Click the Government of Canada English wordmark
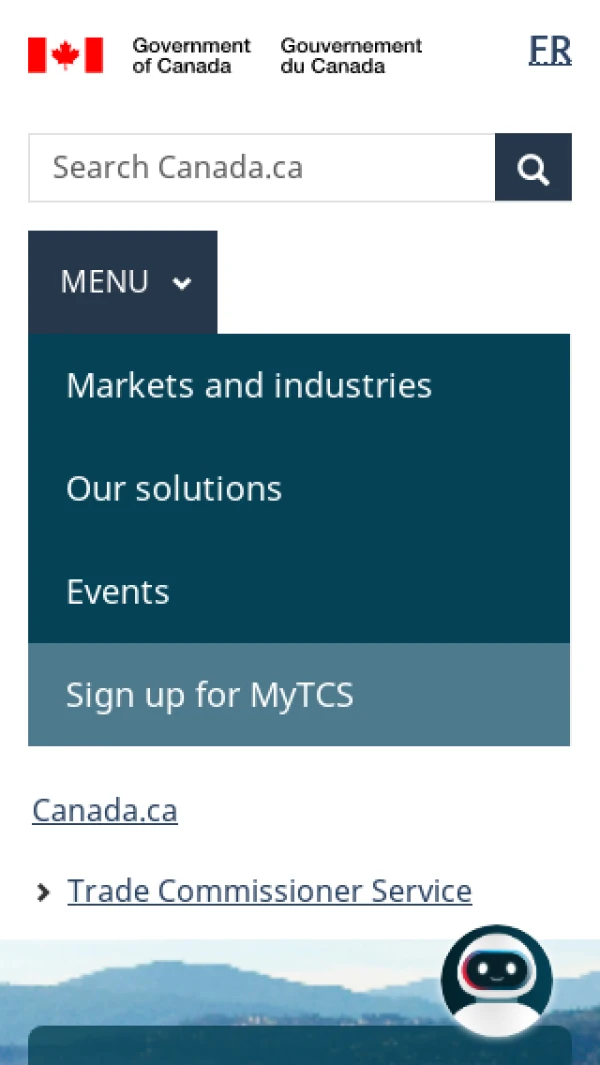The height and width of the screenshot is (1065, 600). 191,55
